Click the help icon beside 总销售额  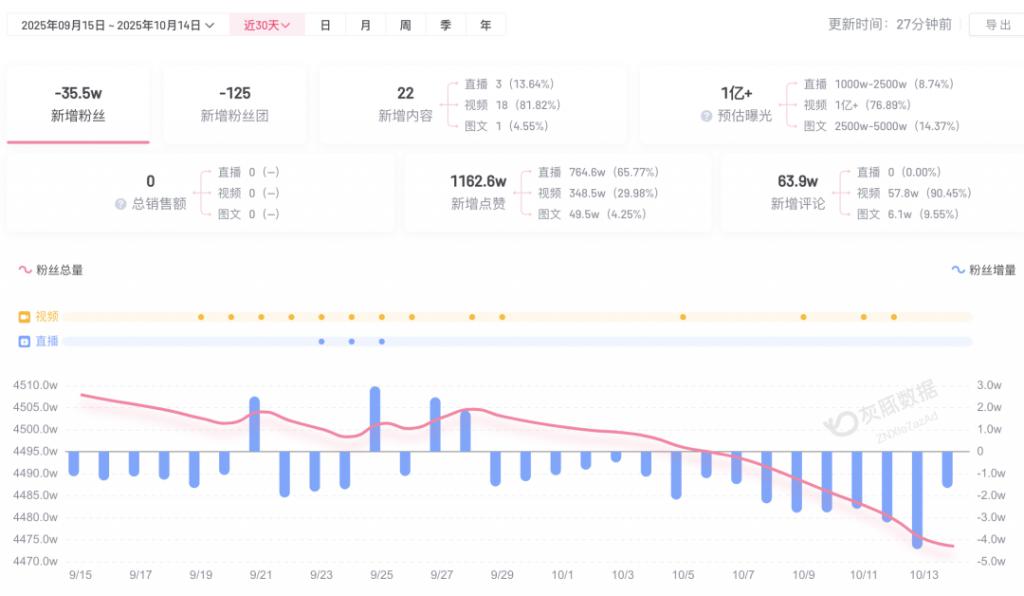122,204
